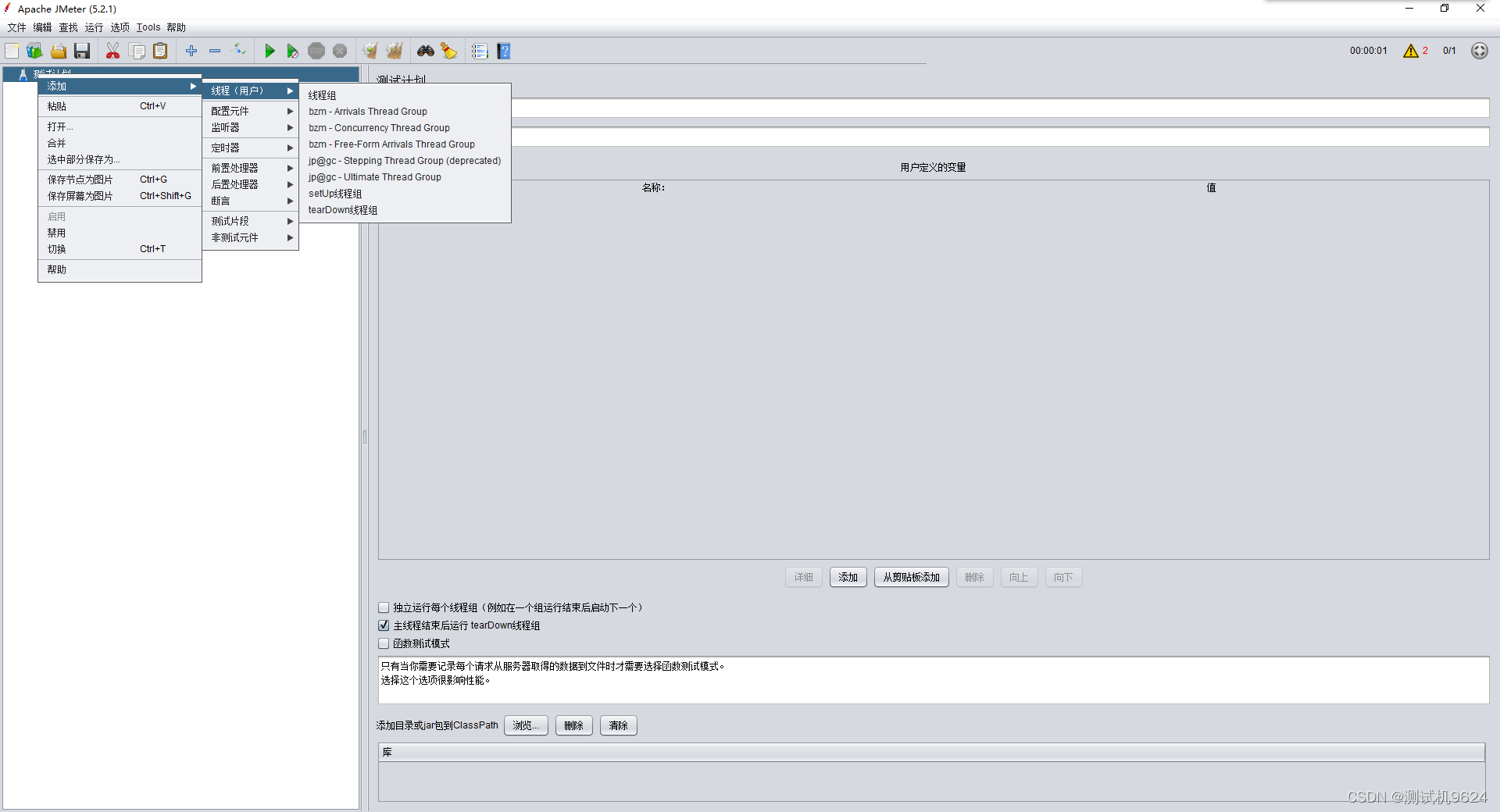
Task: Click 切换 in the context menu
Action: [x=120, y=249]
